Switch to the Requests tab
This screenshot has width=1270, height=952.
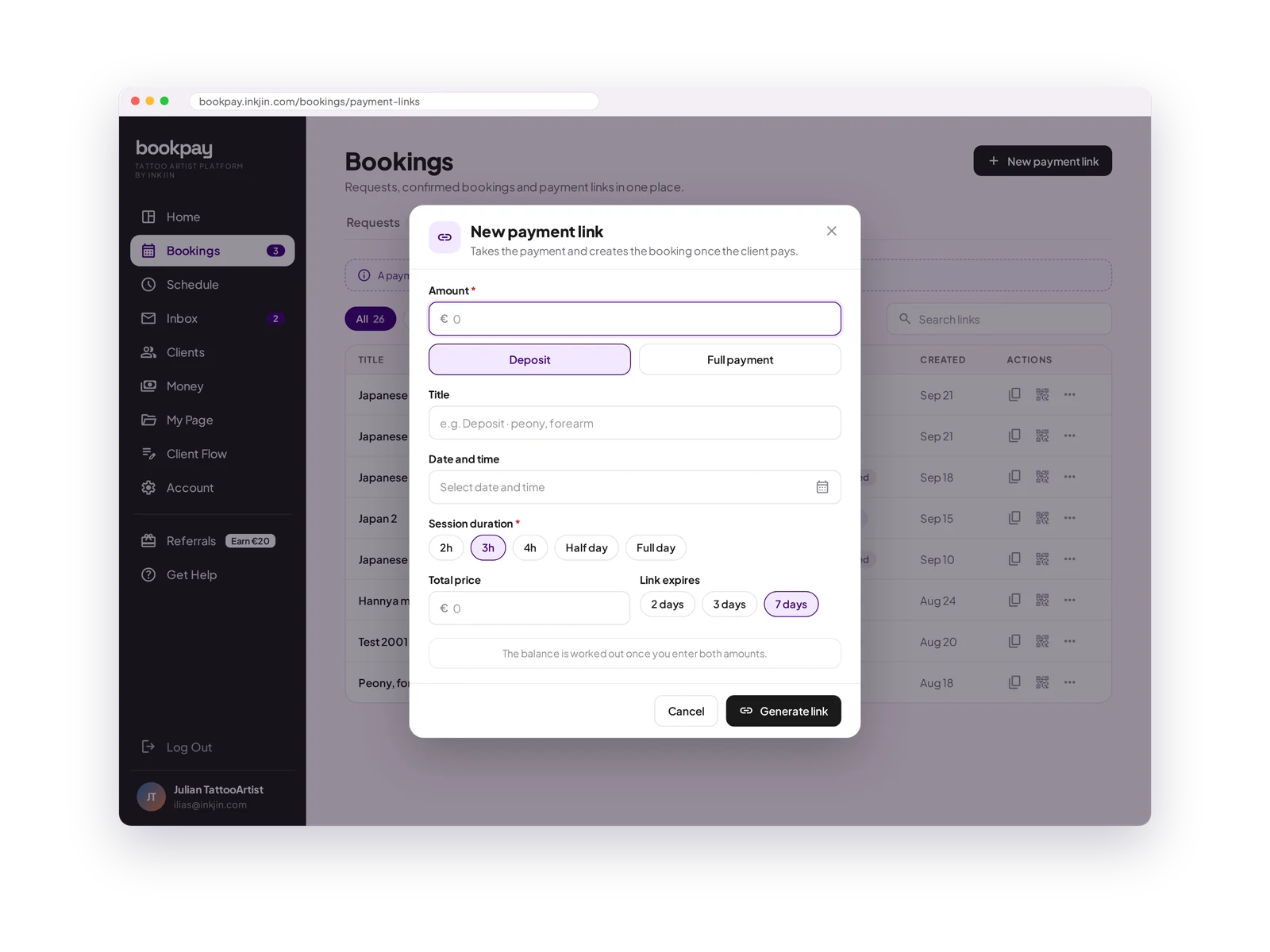(373, 223)
